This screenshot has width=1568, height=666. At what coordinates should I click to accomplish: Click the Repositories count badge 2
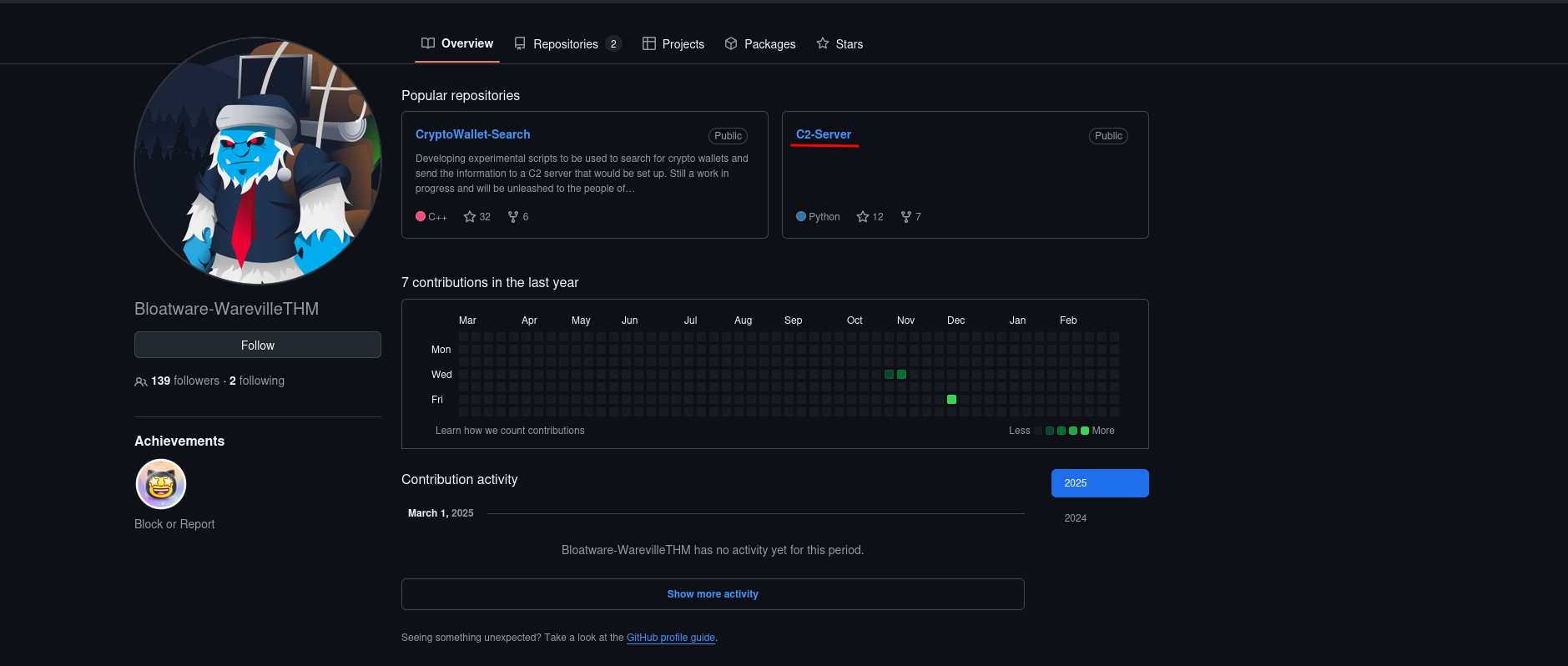pyautogui.click(x=613, y=44)
